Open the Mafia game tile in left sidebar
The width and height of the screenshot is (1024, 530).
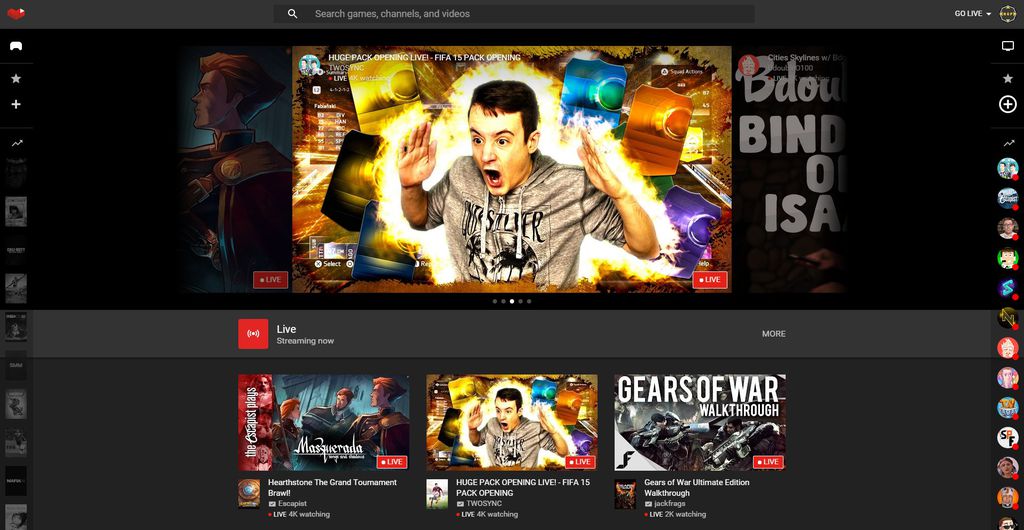coord(16,480)
